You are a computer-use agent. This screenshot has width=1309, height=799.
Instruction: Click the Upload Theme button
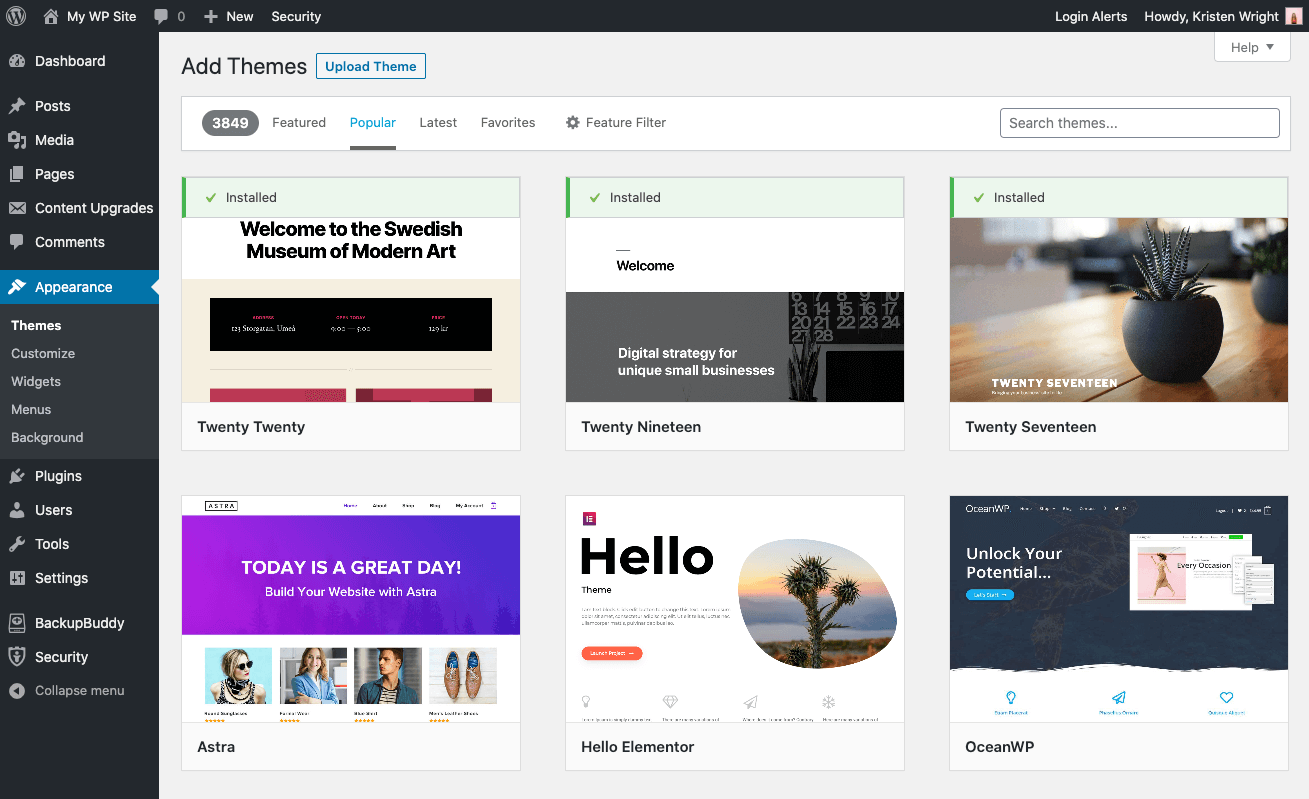pos(370,66)
